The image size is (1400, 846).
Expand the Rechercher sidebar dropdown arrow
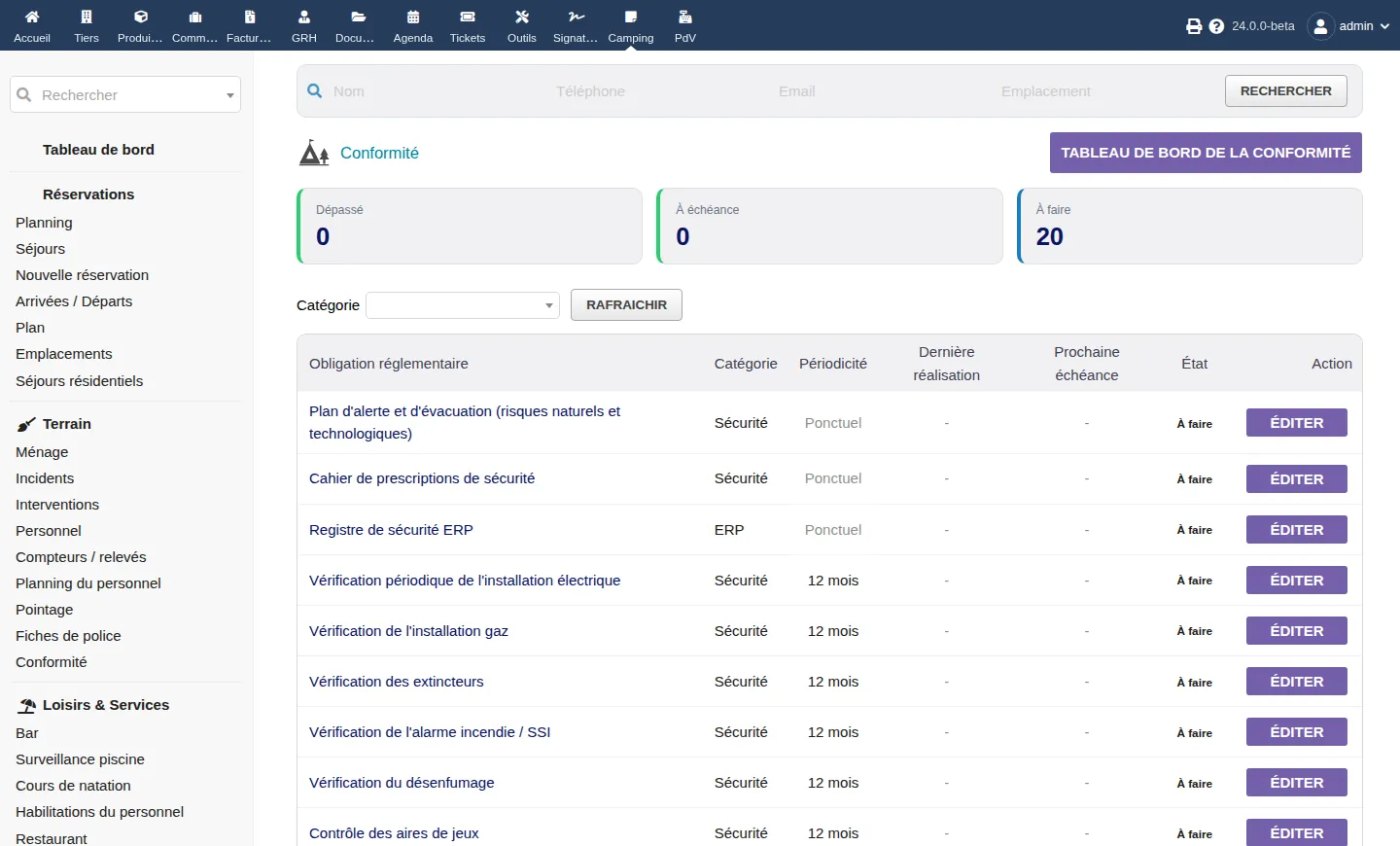230,95
